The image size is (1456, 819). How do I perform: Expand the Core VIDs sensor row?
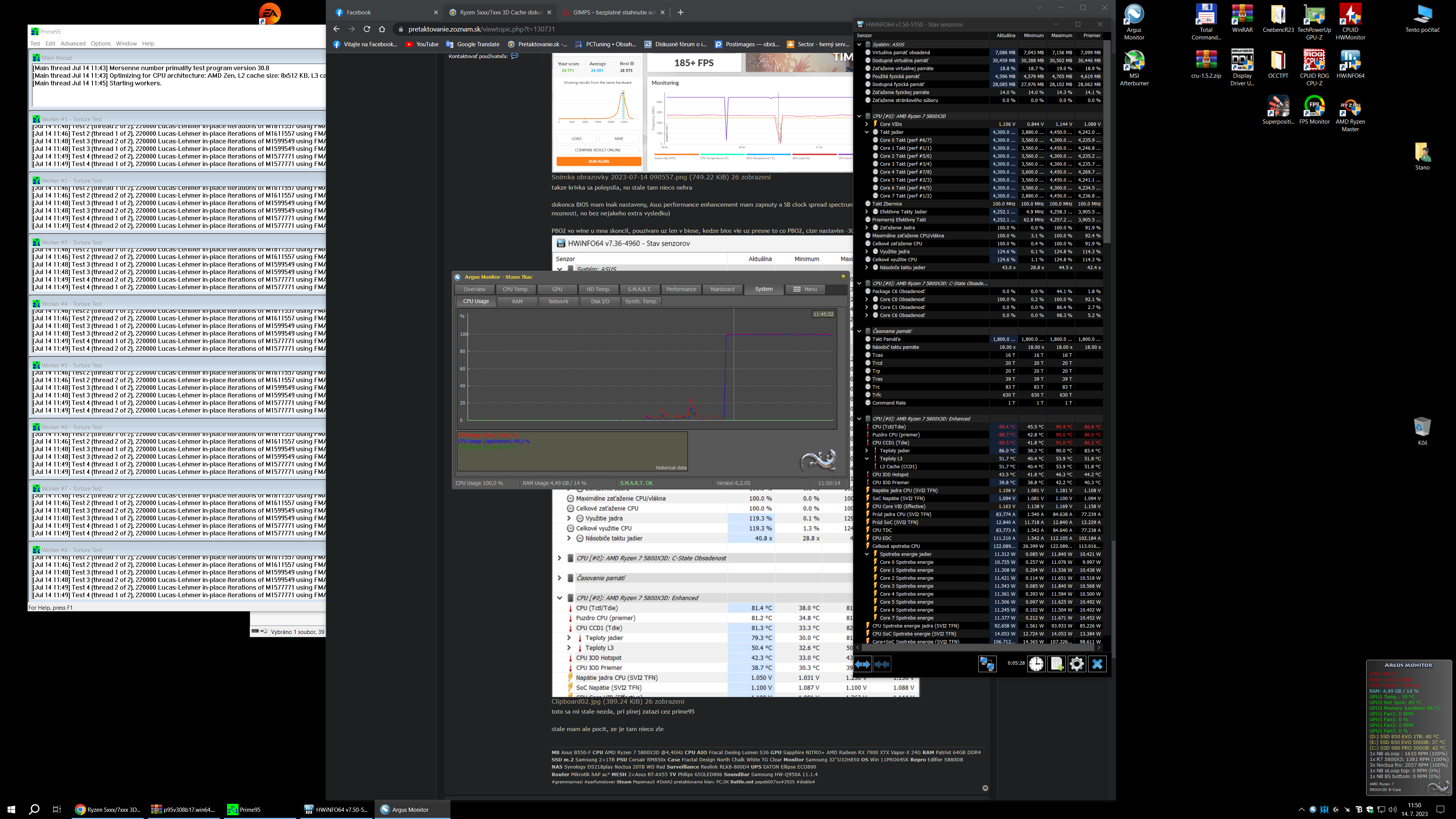(866, 124)
